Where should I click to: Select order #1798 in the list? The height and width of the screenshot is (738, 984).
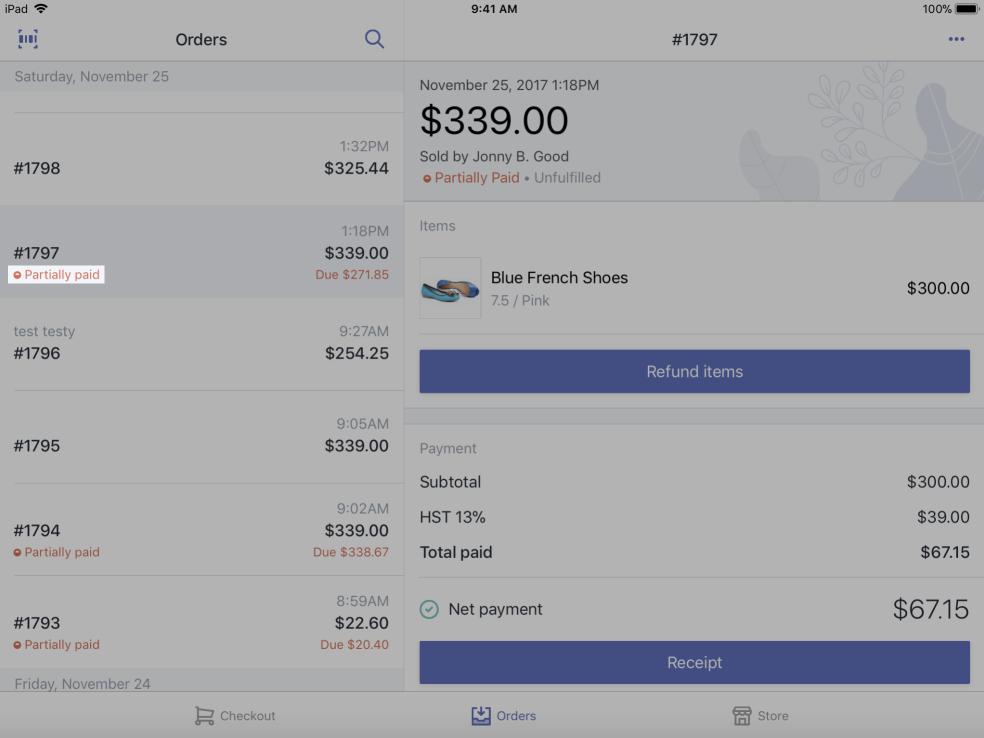pos(201,158)
